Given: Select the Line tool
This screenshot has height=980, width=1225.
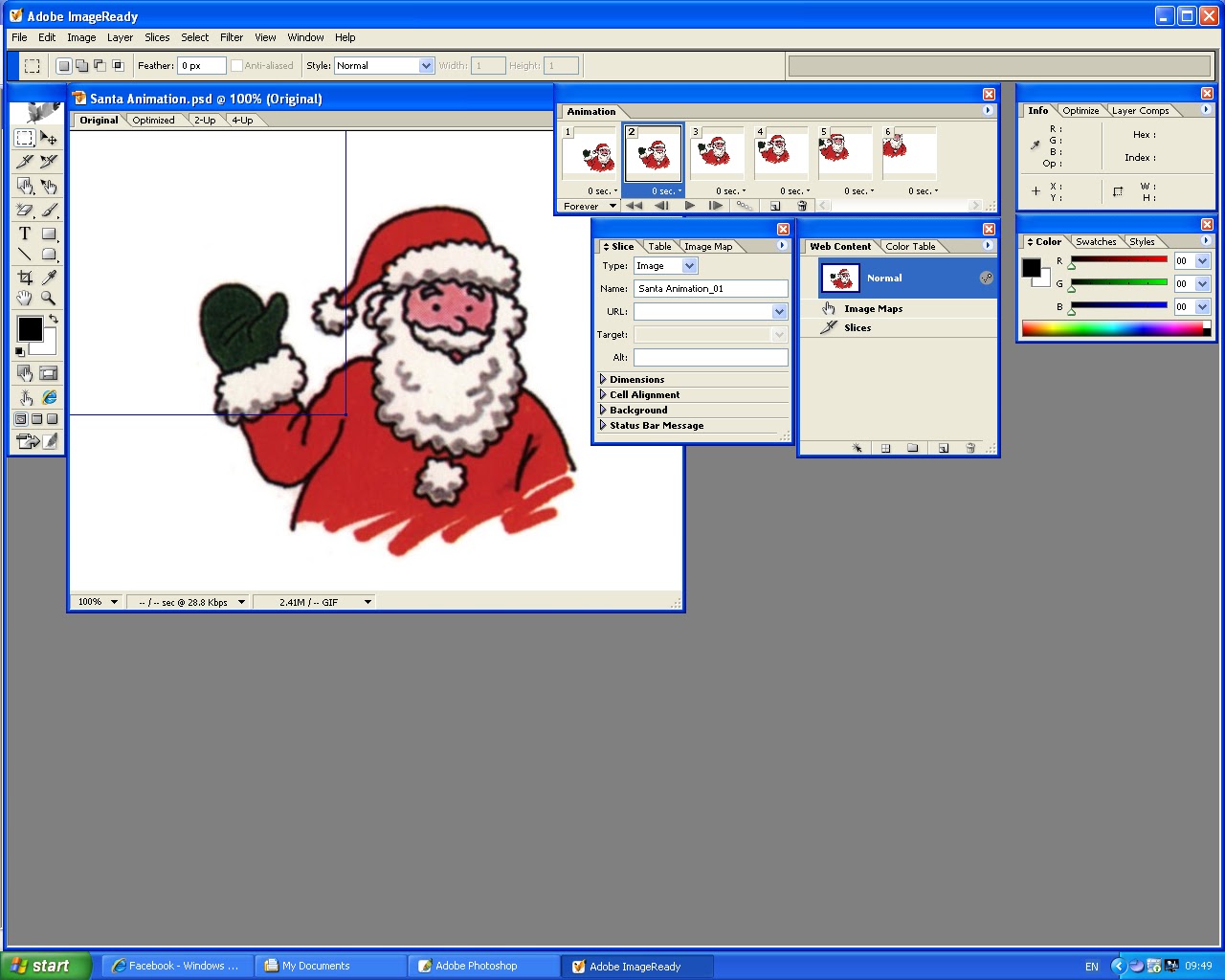Looking at the screenshot, I should pyautogui.click(x=25, y=255).
